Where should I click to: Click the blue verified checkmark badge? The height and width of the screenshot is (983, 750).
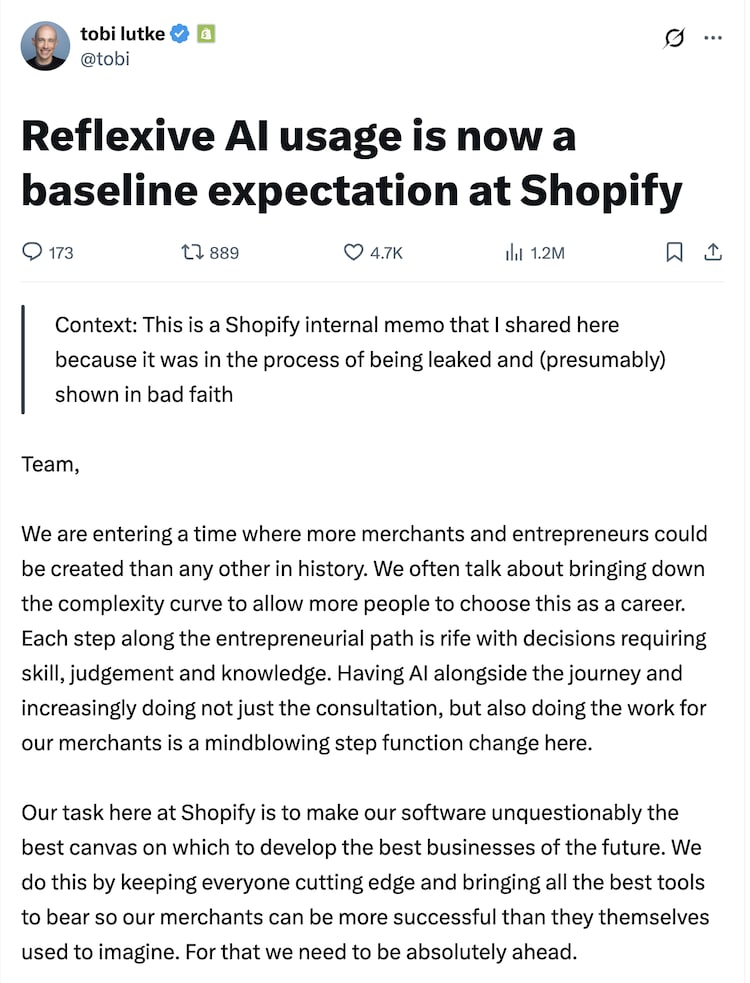coord(180,34)
